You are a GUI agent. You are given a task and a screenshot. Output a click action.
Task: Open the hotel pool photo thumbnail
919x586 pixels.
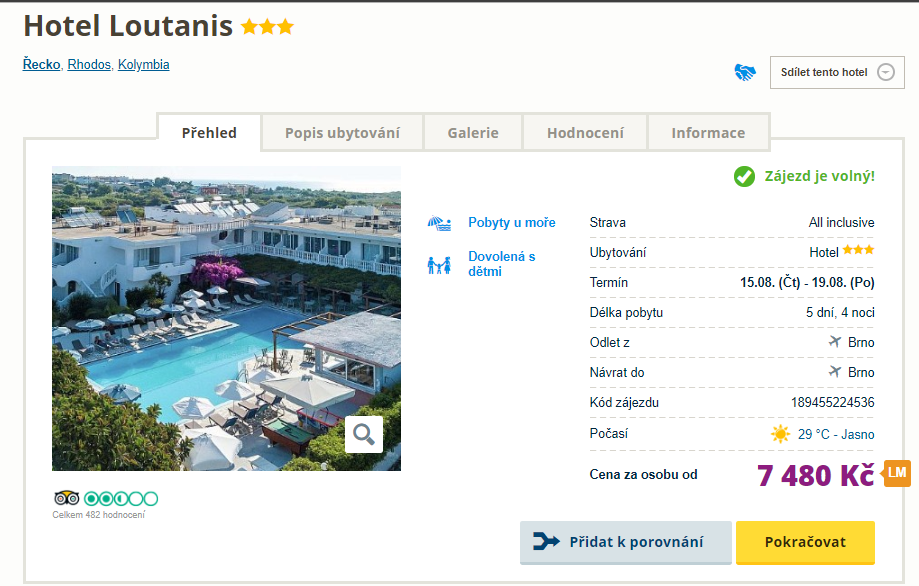[x=226, y=318]
